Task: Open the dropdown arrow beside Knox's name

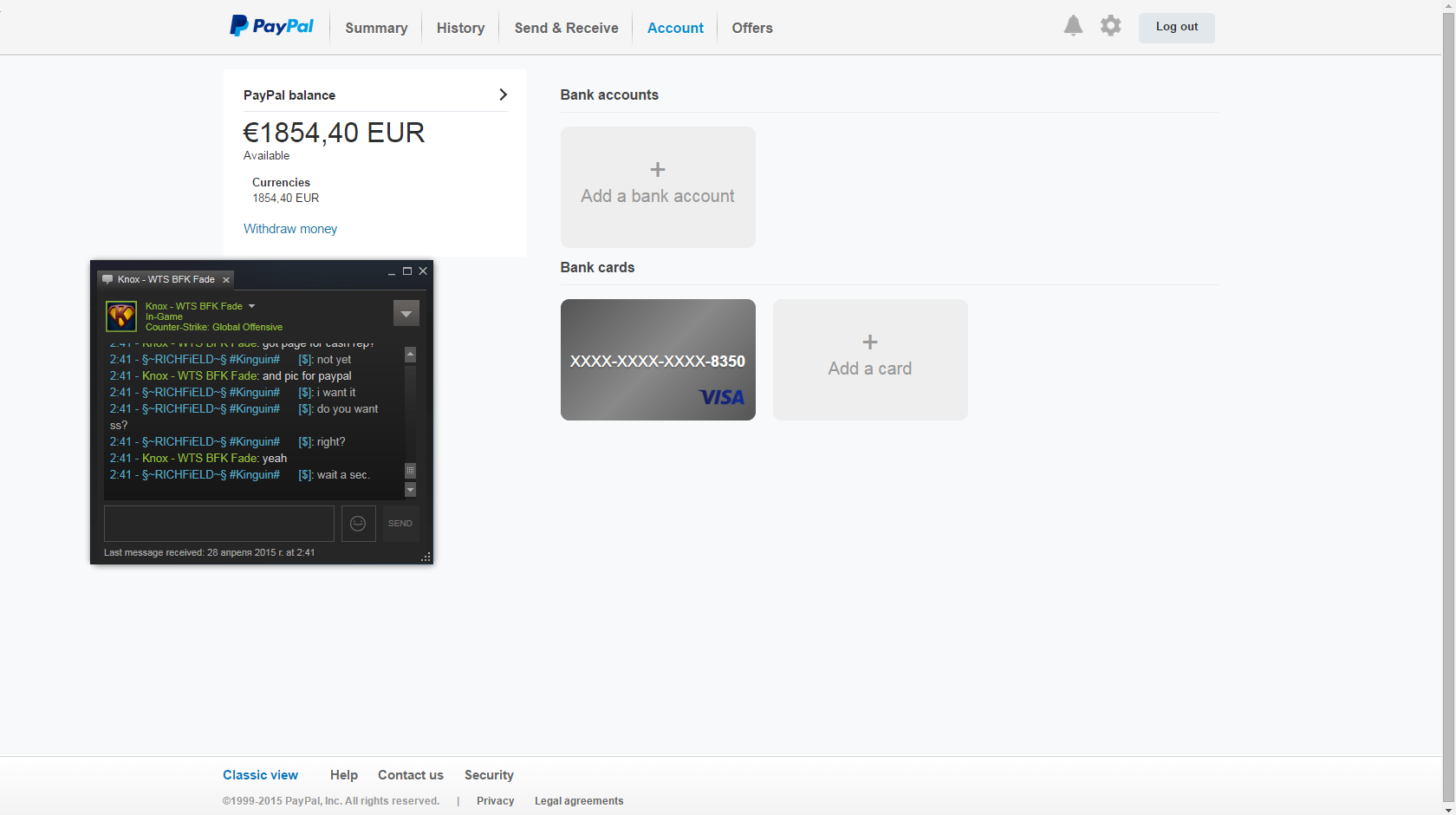Action: [x=252, y=306]
